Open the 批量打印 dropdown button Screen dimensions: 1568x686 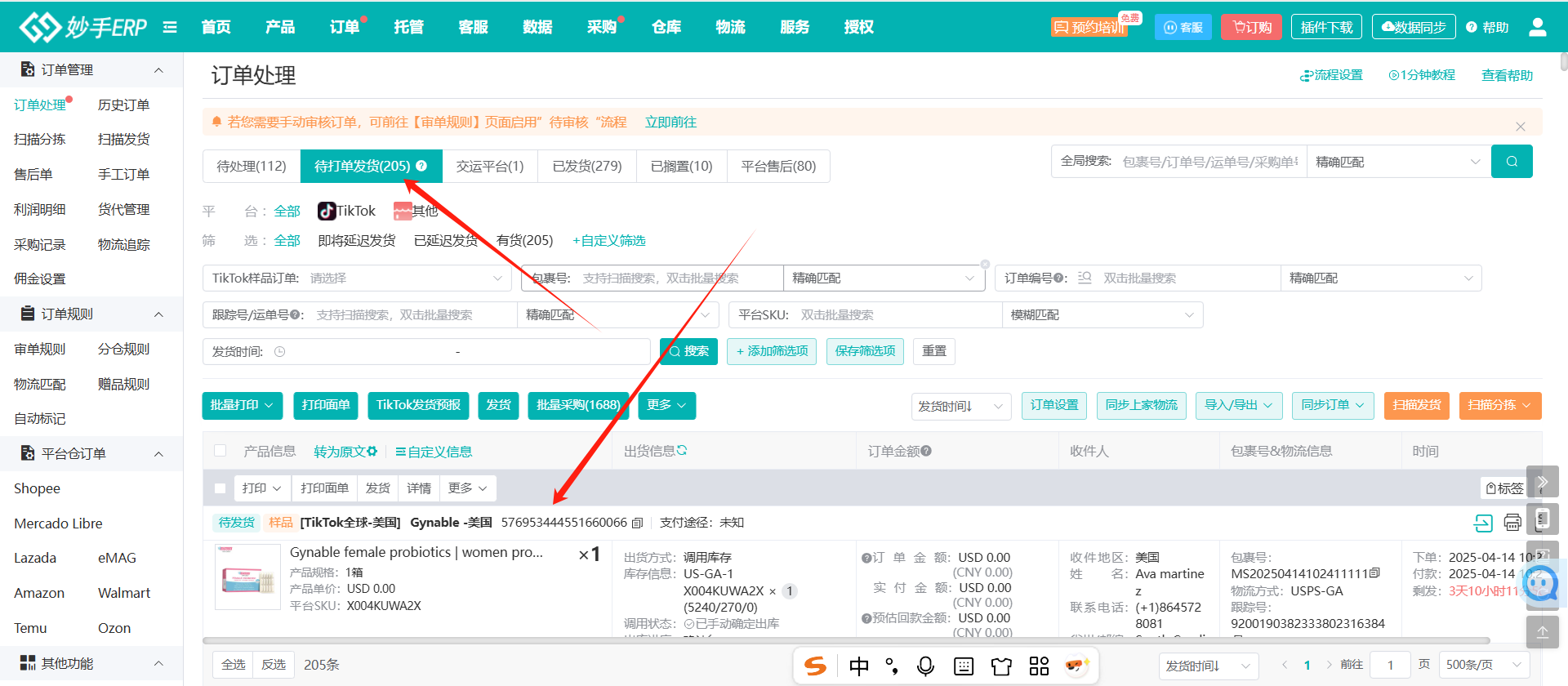pyautogui.click(x=243, y=405)
